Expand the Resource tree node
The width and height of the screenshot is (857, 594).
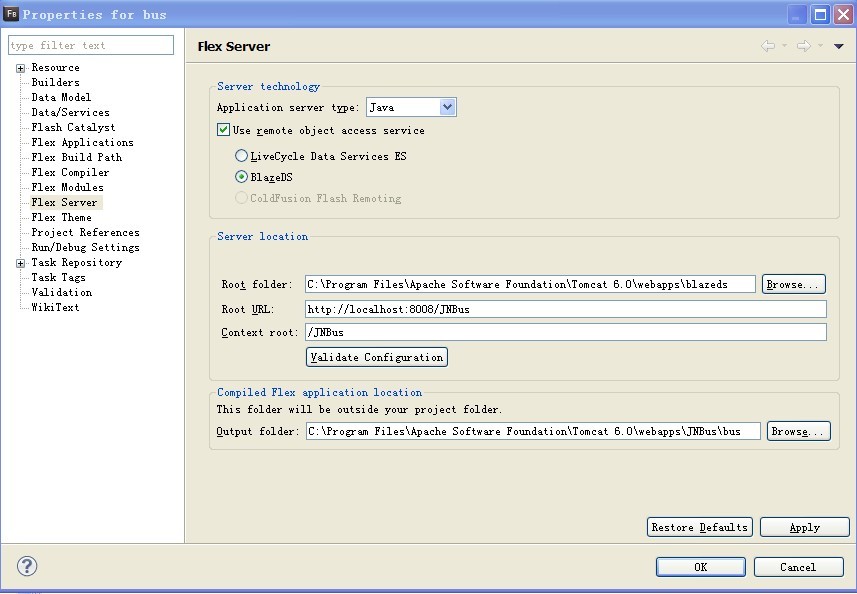[20, 68]
